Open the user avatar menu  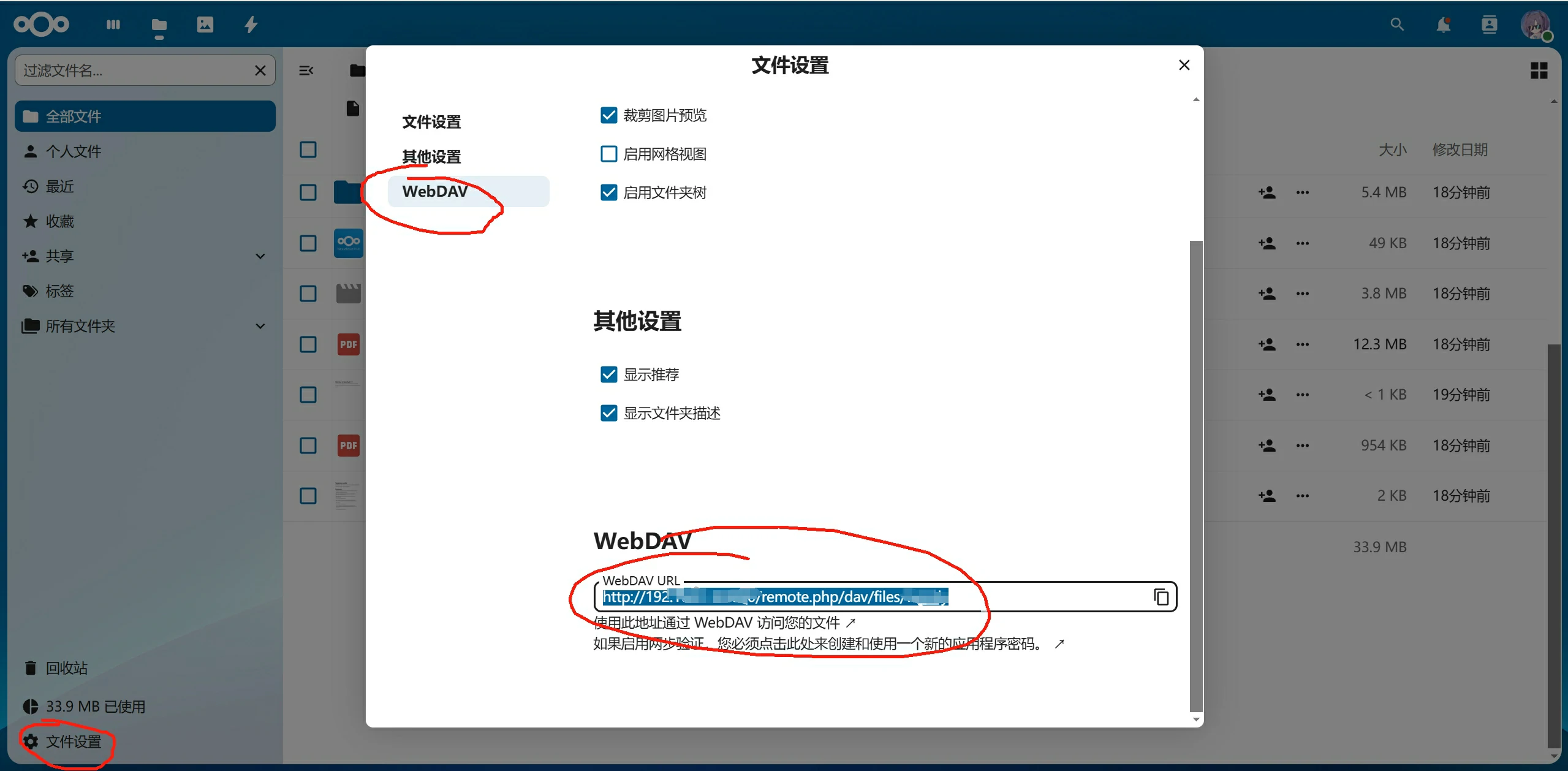pos(1536,26)
